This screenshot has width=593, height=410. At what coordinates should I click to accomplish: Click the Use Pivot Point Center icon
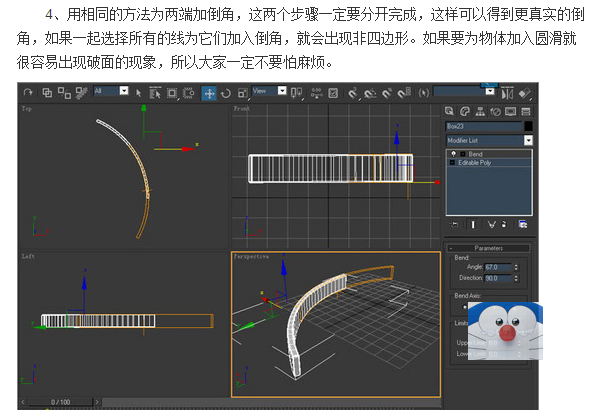click(x=297, y=93)
